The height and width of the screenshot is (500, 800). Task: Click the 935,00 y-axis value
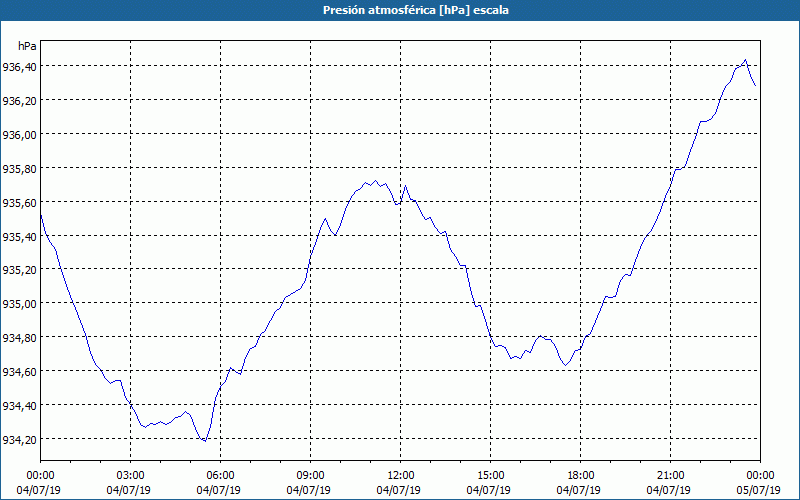click(19, 304)
